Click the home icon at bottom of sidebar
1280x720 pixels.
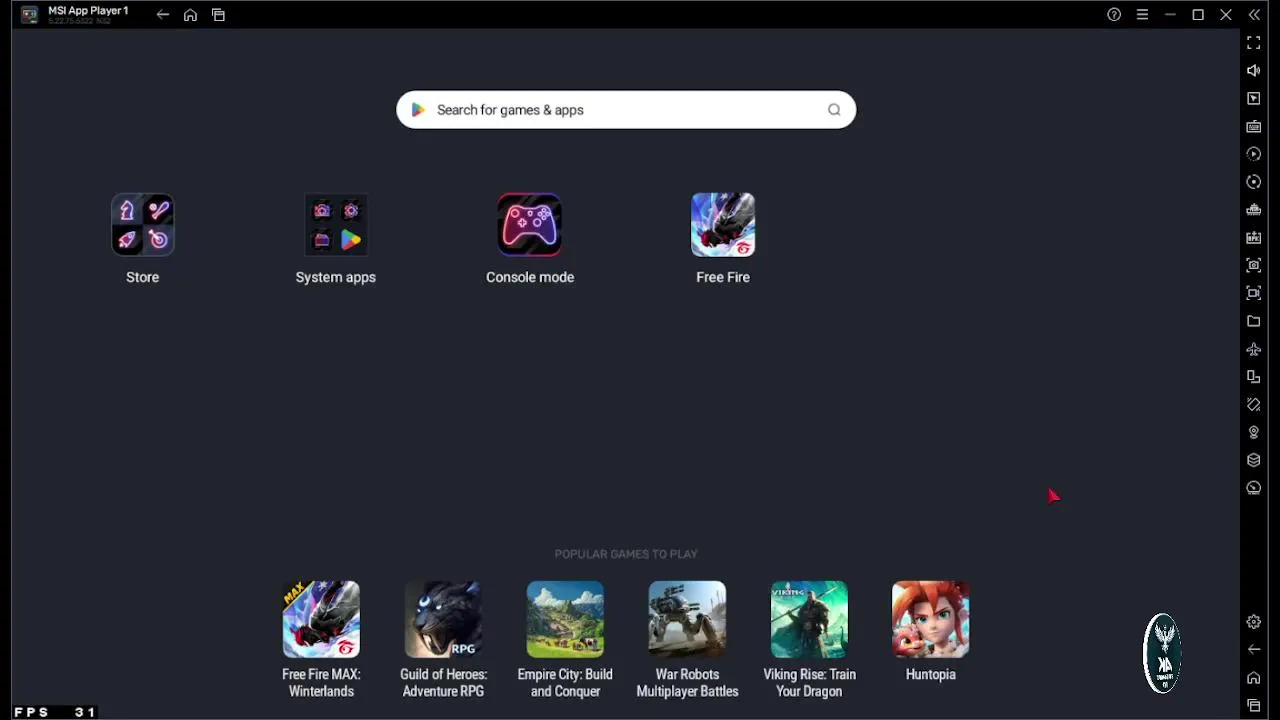(x=1254, y=678)
